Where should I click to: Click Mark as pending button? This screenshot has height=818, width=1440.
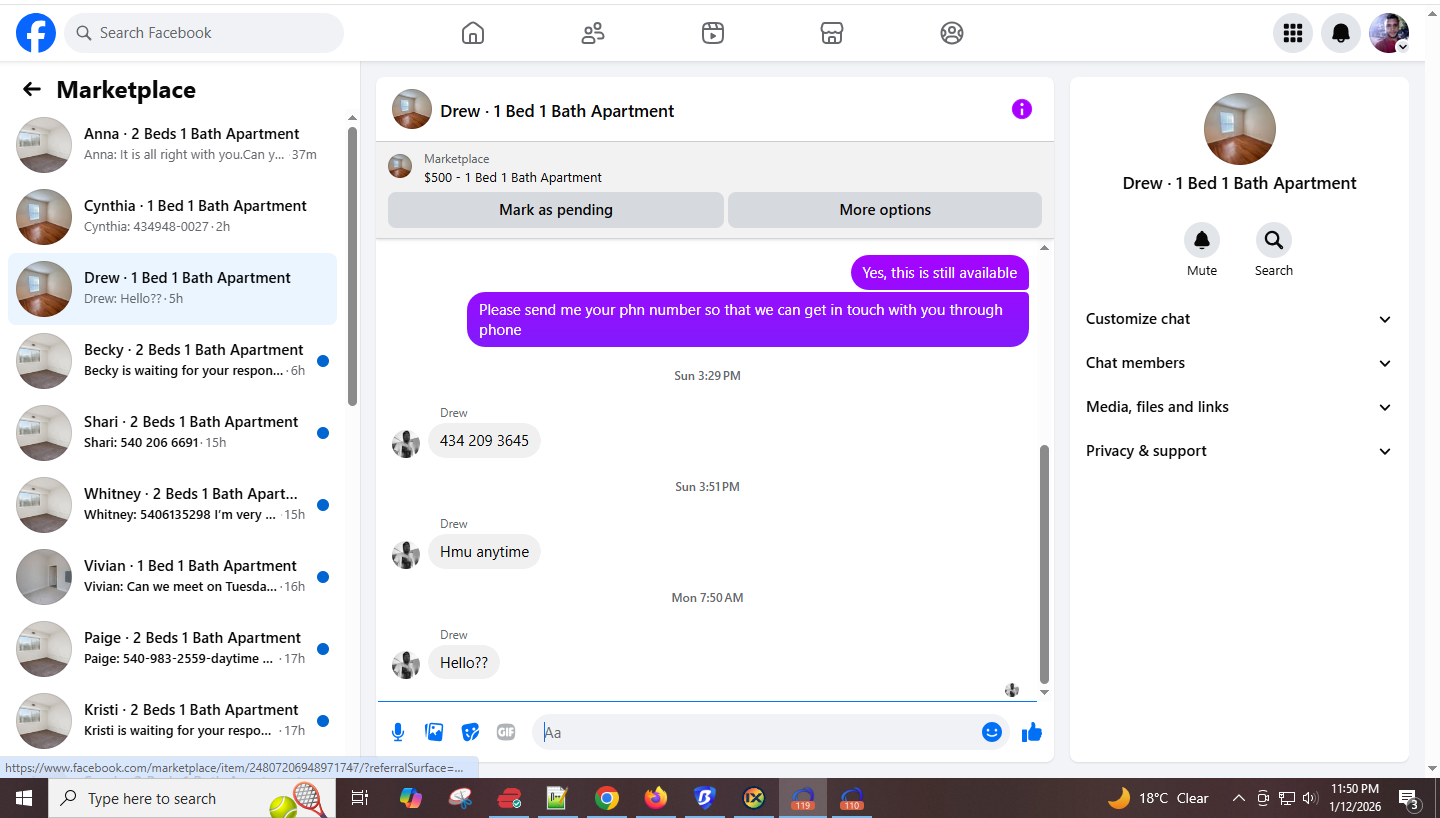click(x=556, y=210)
